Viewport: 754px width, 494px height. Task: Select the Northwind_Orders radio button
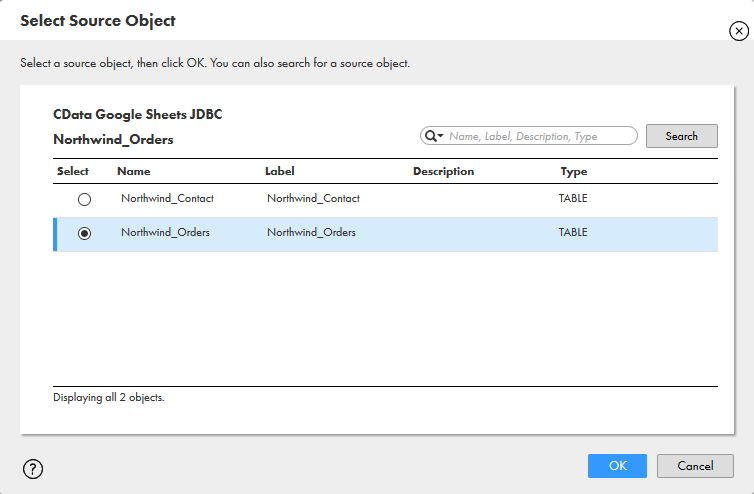click(84, 233)
